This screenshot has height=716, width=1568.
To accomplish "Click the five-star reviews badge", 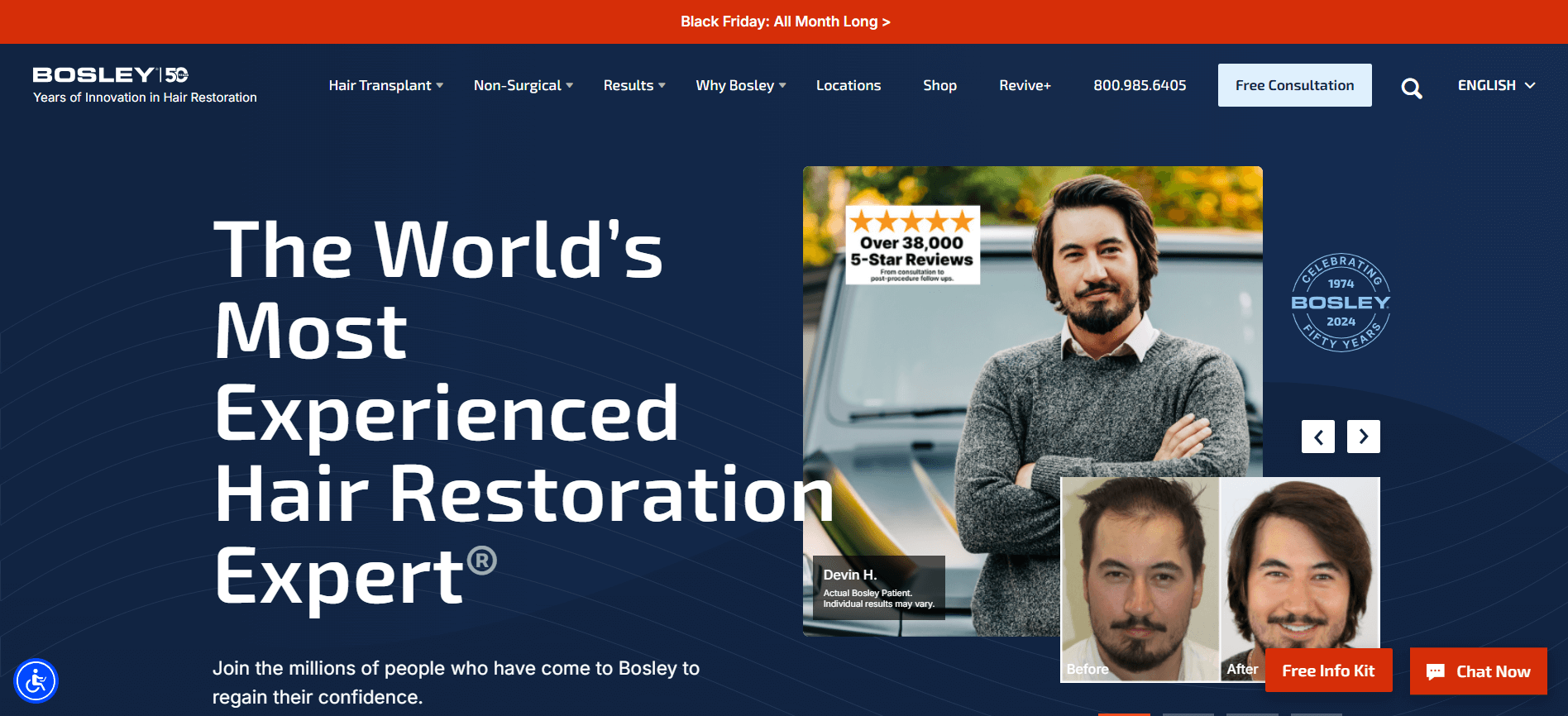I will point(912,245).
